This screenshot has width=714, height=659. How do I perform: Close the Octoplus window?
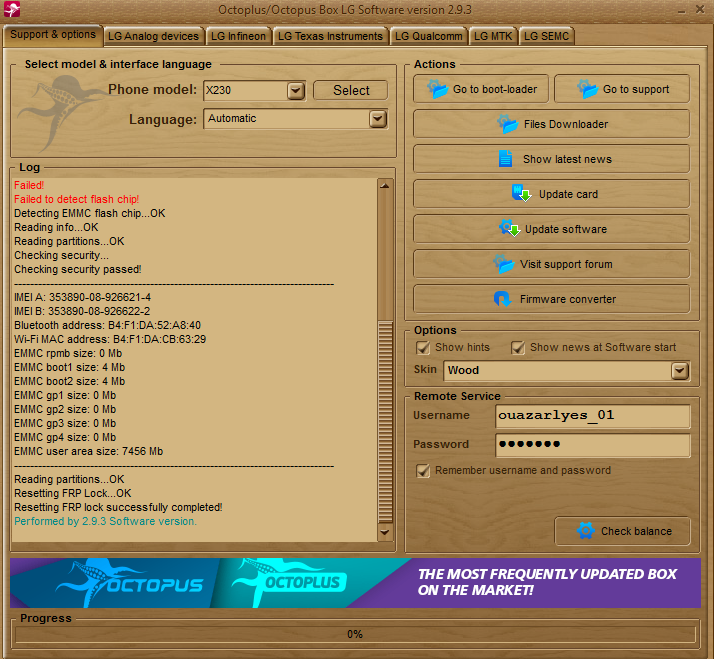[x=700, y=9]
